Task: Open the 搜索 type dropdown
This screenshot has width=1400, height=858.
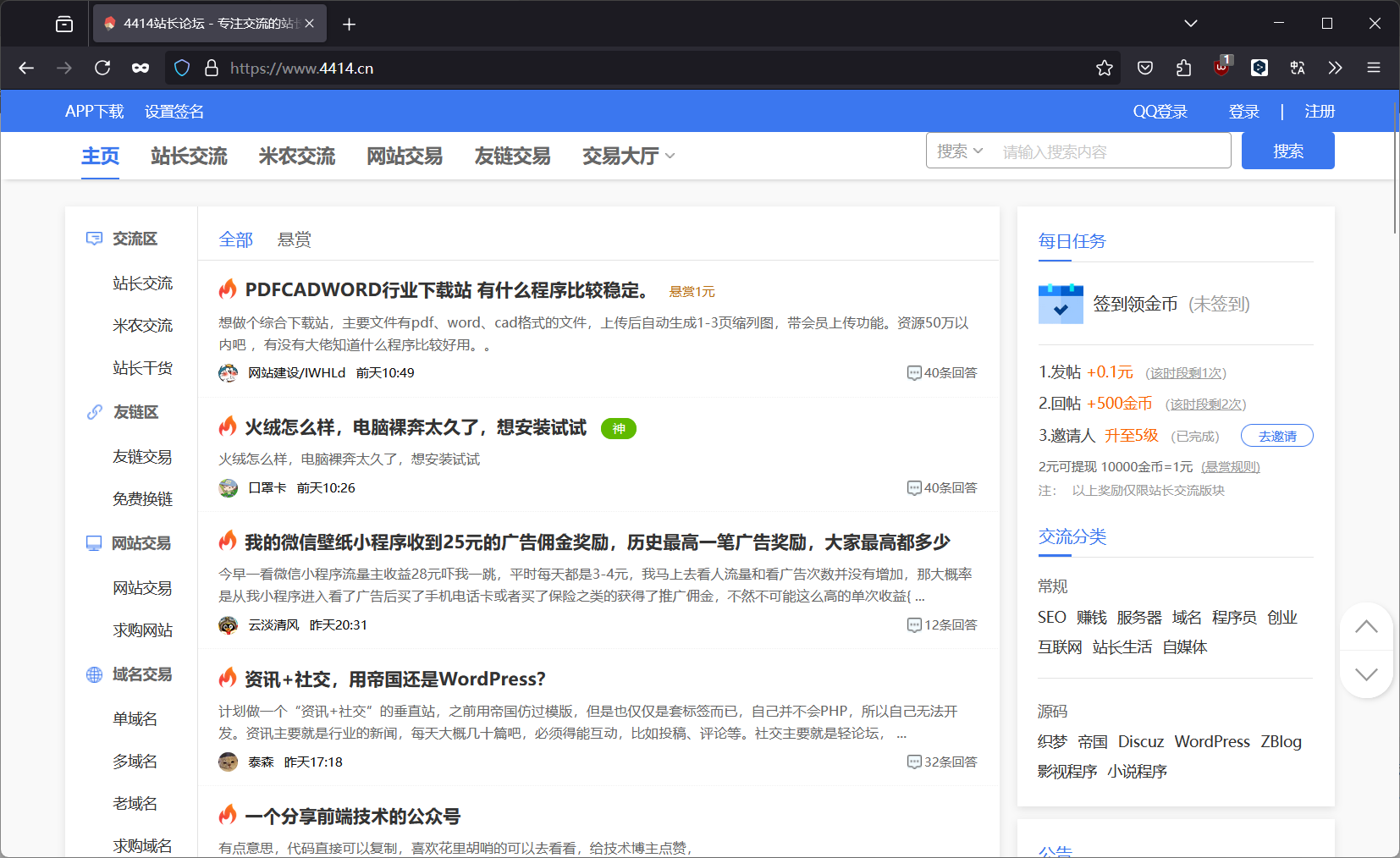Action: (x=959, y=151)
